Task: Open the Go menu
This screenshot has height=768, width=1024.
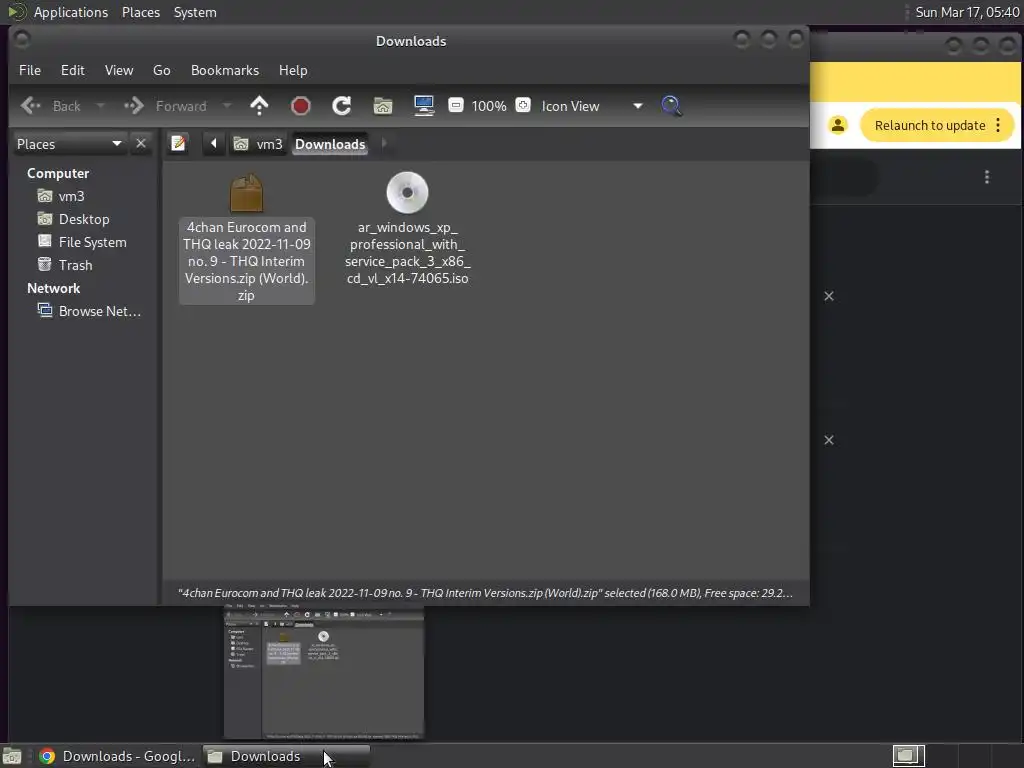Action: pos(161,70)
